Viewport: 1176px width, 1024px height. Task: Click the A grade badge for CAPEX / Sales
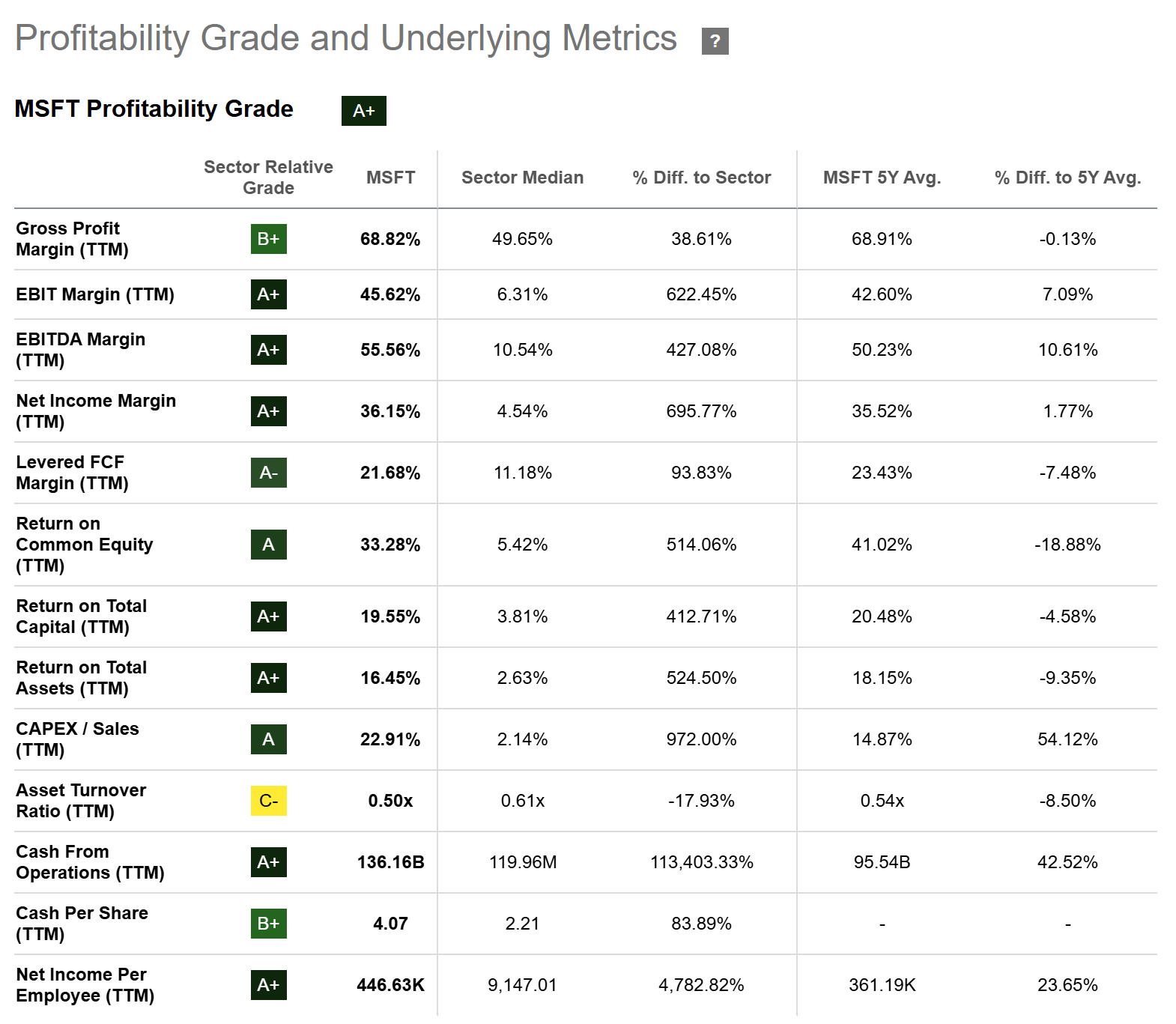(268, 739)
